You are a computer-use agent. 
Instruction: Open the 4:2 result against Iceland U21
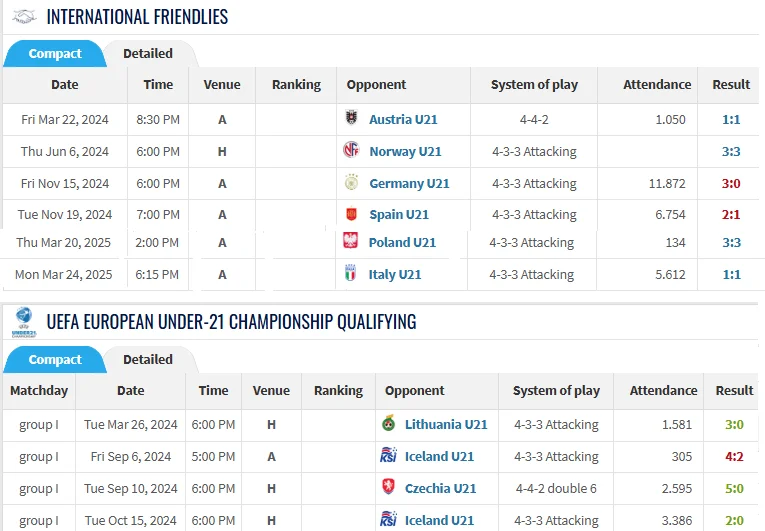735,456
